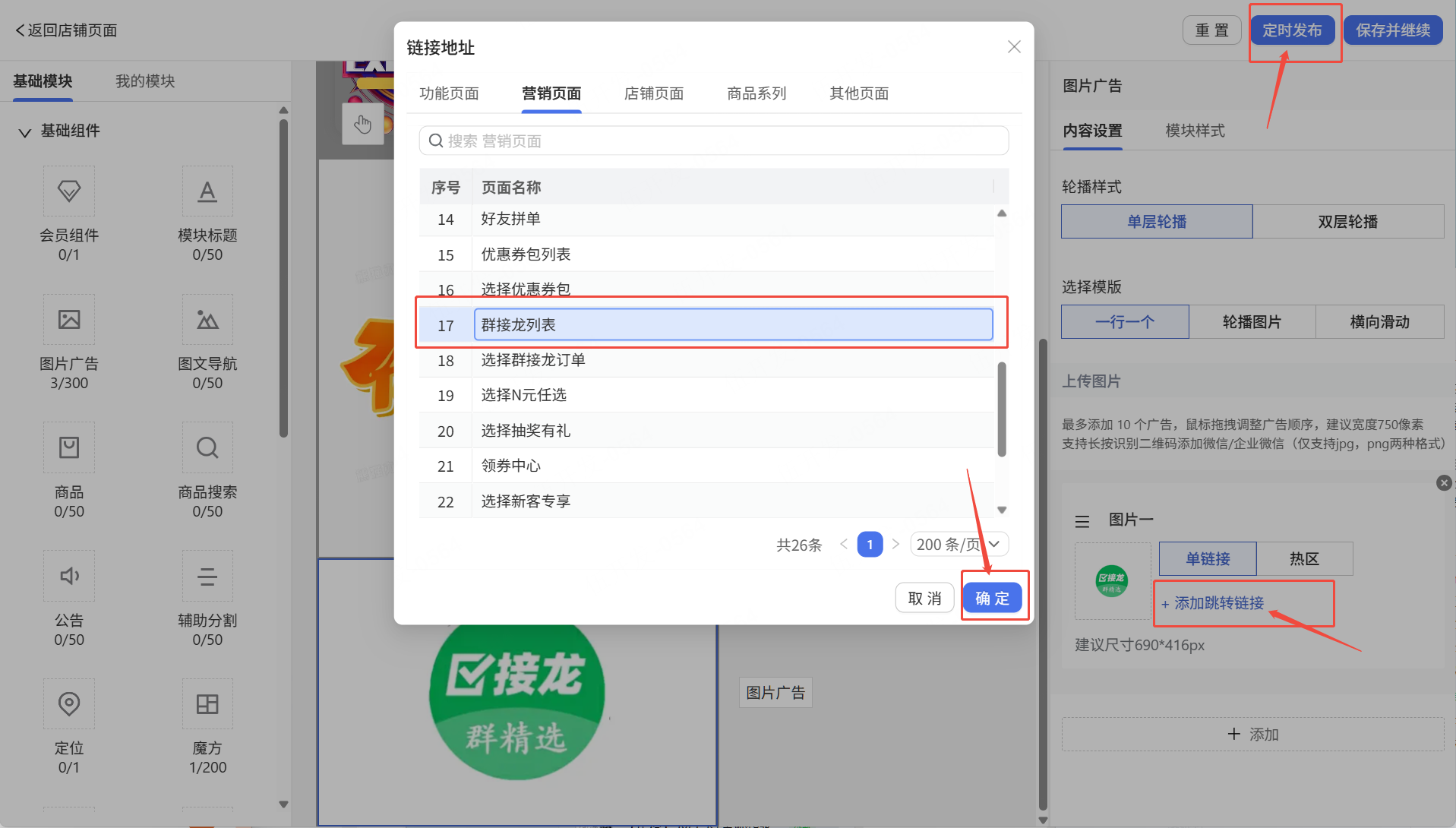Focus the 搜索 营销页面 search field
The width and height of the screenshot is (1456, 828).
[714, 141]
